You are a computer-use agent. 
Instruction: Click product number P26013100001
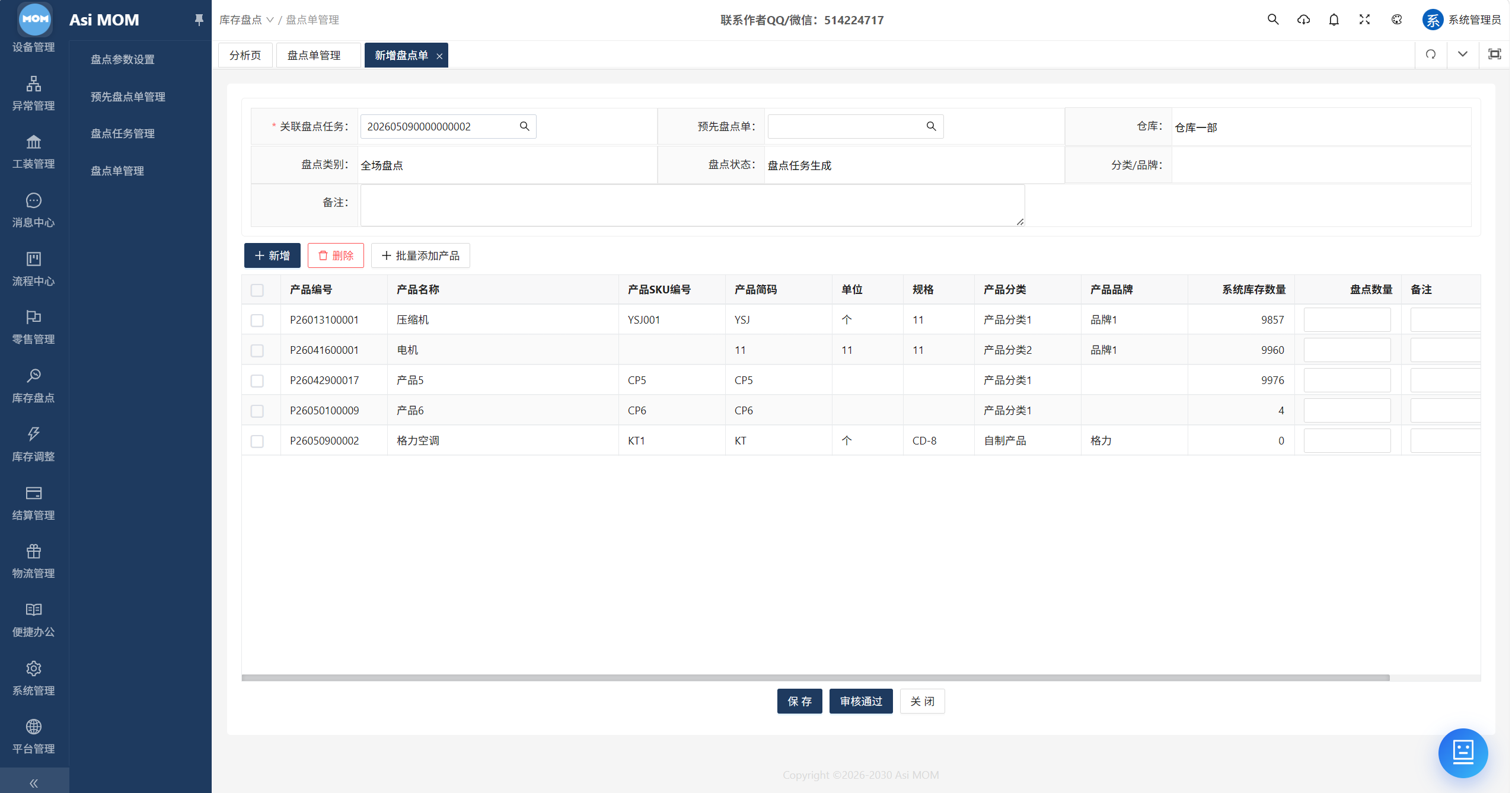[x=324, y=320]
